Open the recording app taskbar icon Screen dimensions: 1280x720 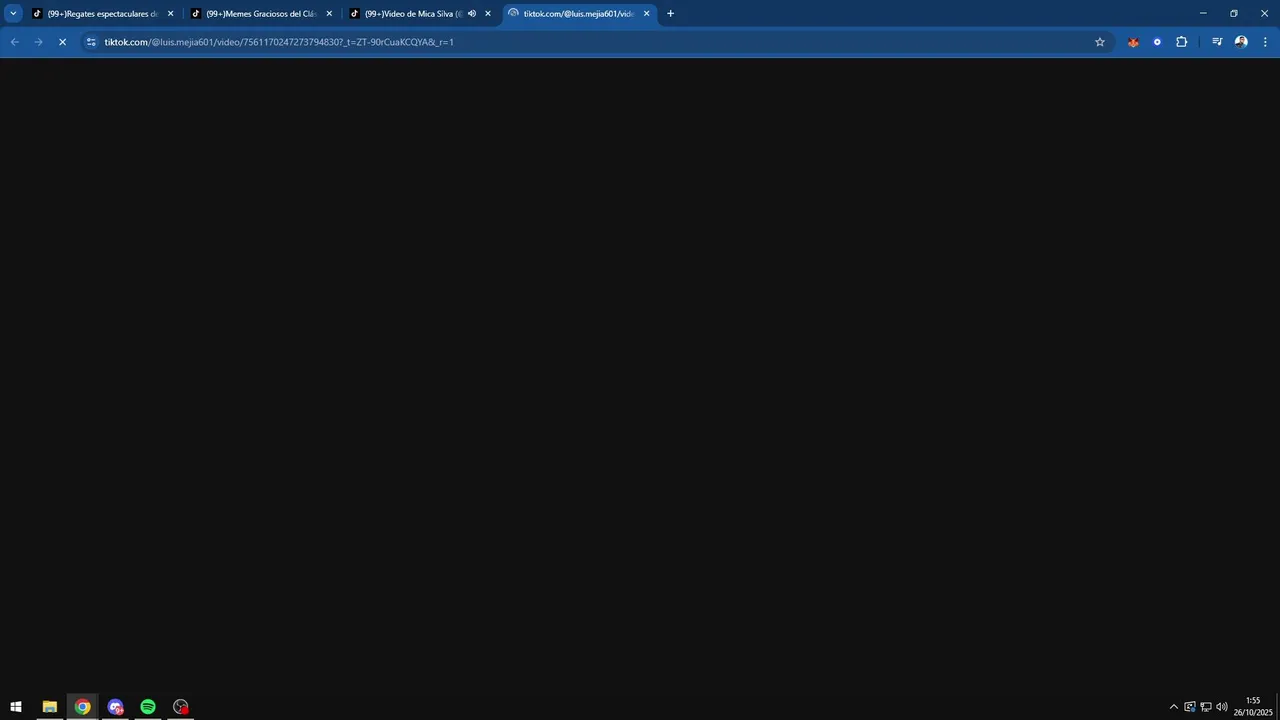pos(181,707)
